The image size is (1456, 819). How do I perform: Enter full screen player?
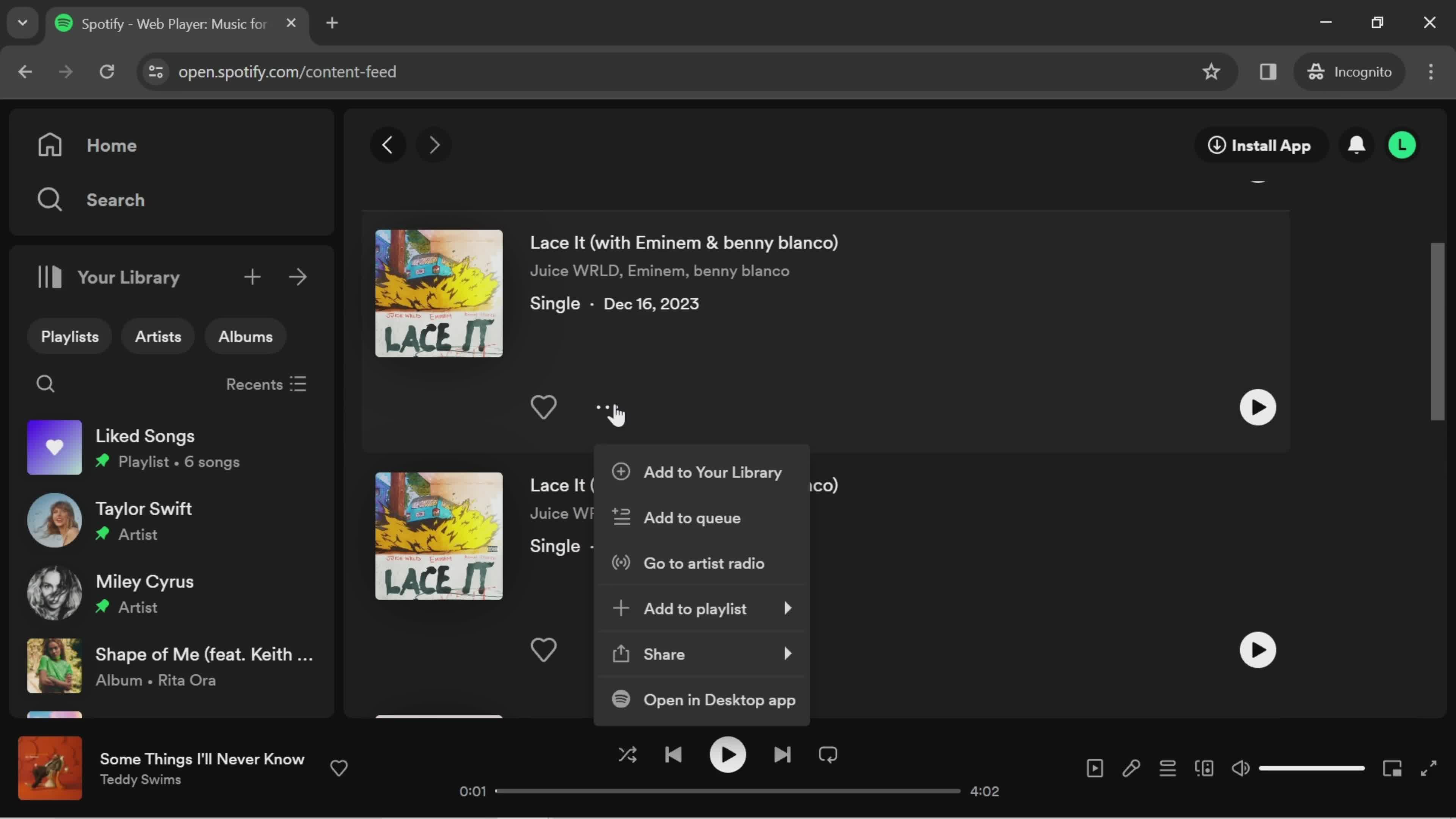point(1428,768)
